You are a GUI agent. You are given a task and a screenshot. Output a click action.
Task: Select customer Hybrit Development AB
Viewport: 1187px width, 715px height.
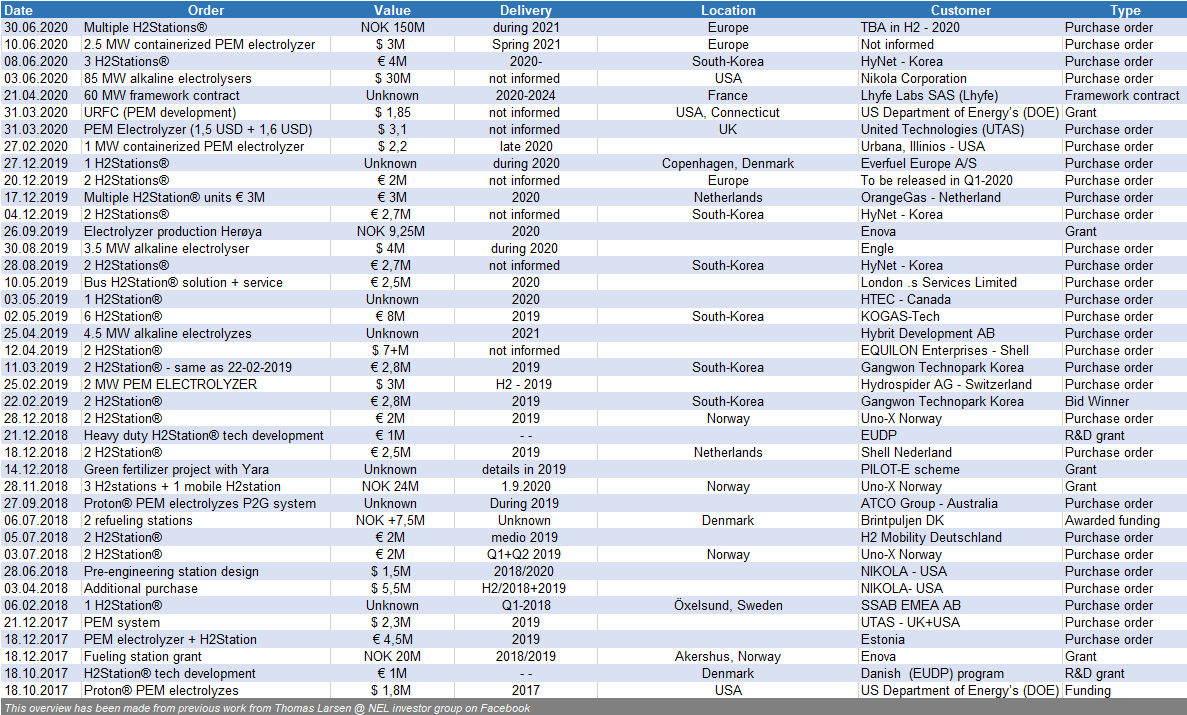click(x=927, y=334)
